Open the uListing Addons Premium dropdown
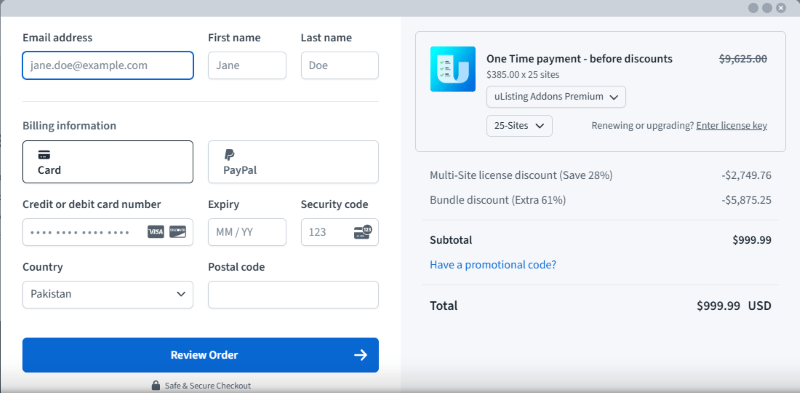Image resolution: width=800 pixels, height=393 pixels. pyautogui.click(x=556, y=97)
